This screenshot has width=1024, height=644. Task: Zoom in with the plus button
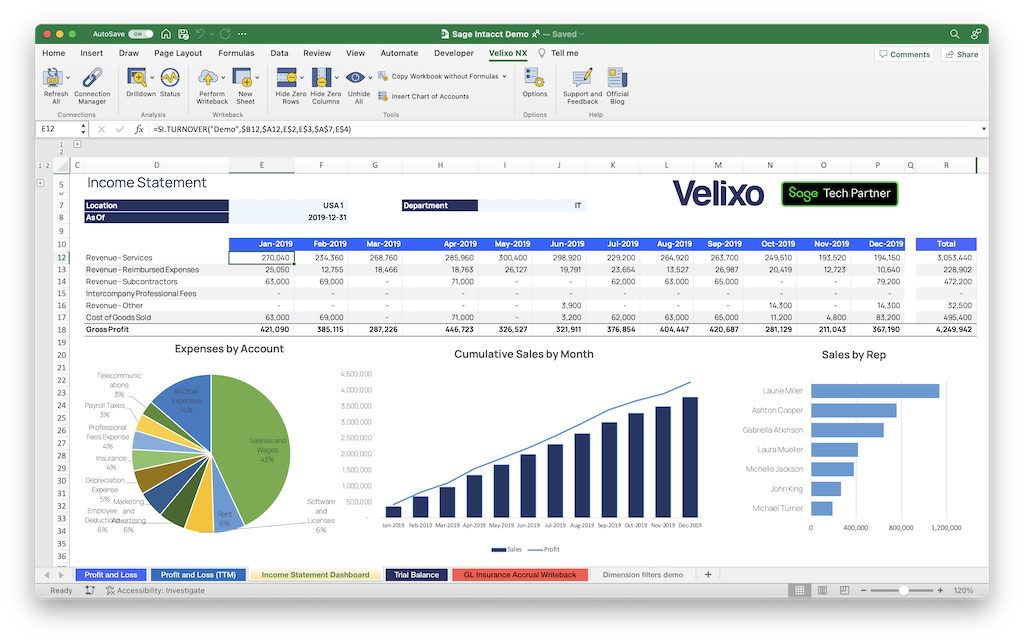point(940,590)
